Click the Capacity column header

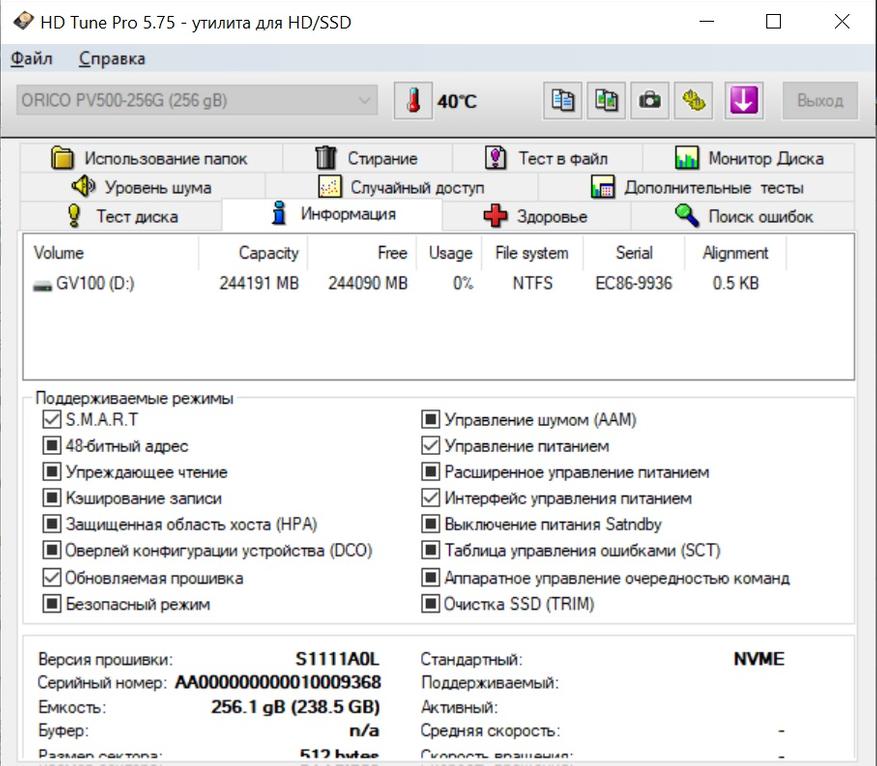[253, 253]
